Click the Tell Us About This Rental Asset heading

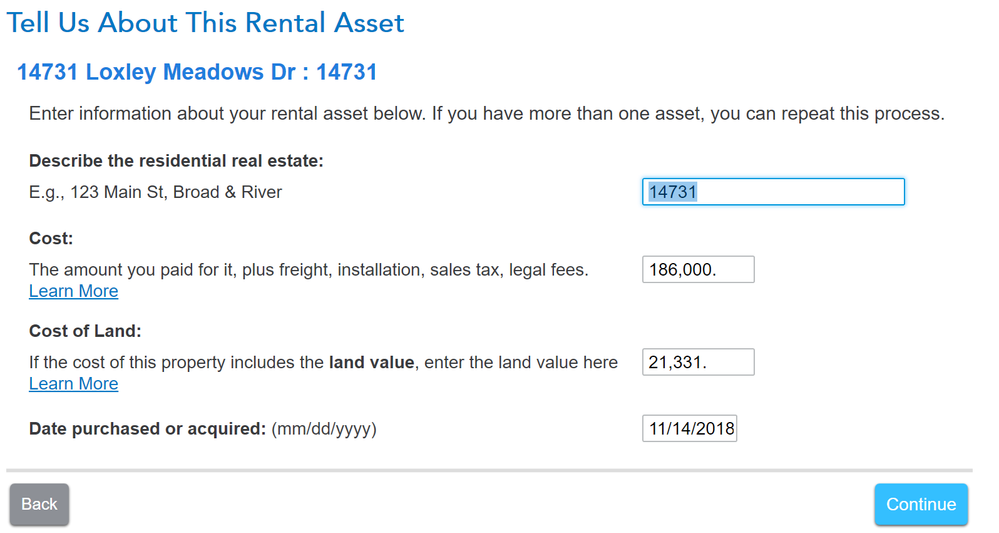pyautogui.click(x=205, y=23)
